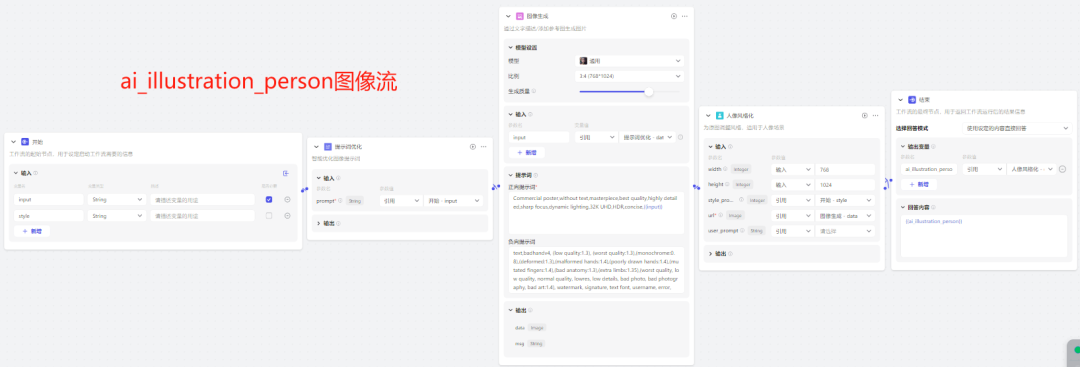Click info icon beside 开始 node 输入 header
Image resolution: width=1080 pixels, height=367 pixels.
coord(36,174)
